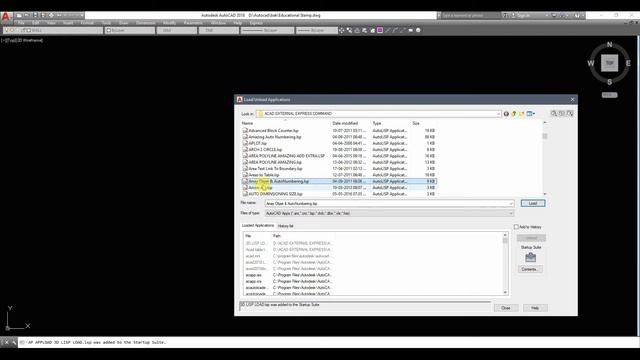The width and height of the screenshot is (640, 360).
Task: Open the viewport controls Top 2D Wireframe label
Action: point(22,40)
